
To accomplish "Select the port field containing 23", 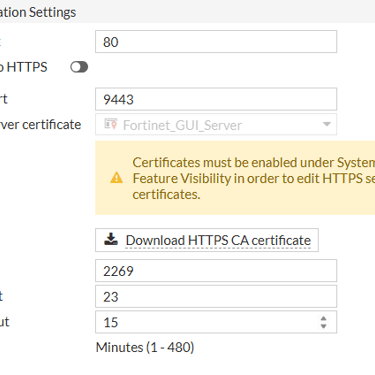I will [x=216, y=296].
